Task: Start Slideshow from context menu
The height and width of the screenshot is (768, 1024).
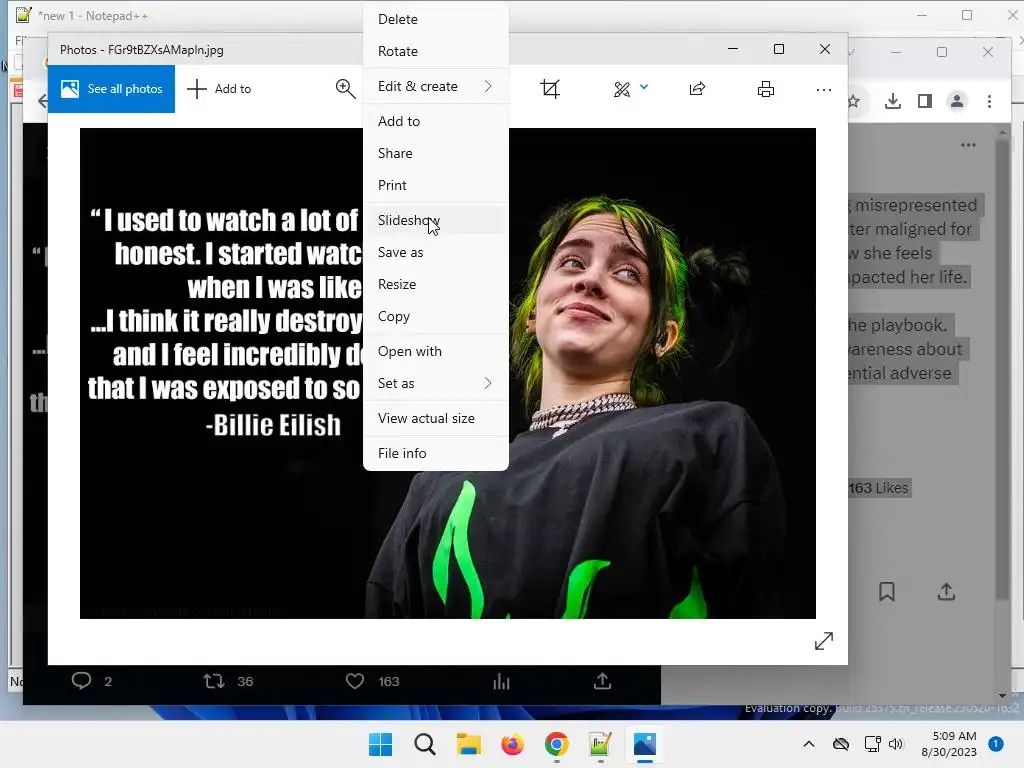Action: tap(436, 220)
